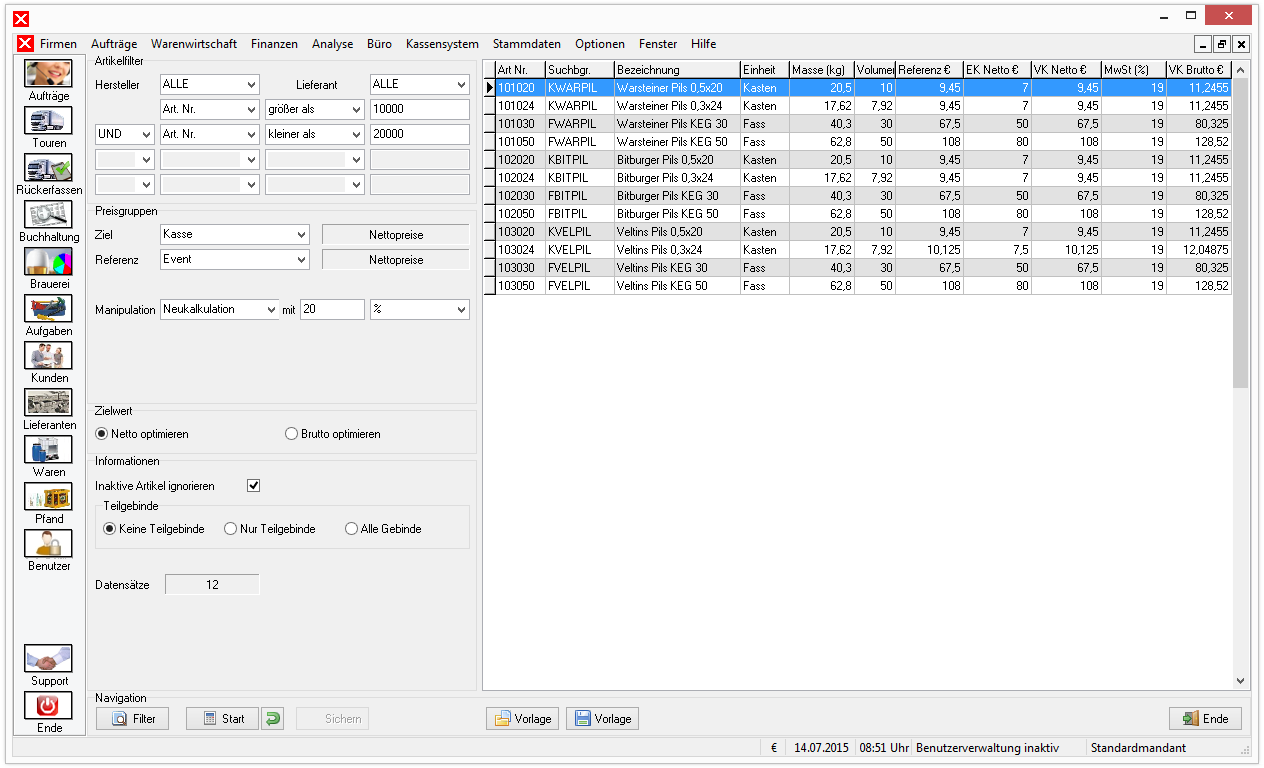Click the VK Brutto € column header
1264x768 pixels.
pyautogui.click(x=1199, y=70)
